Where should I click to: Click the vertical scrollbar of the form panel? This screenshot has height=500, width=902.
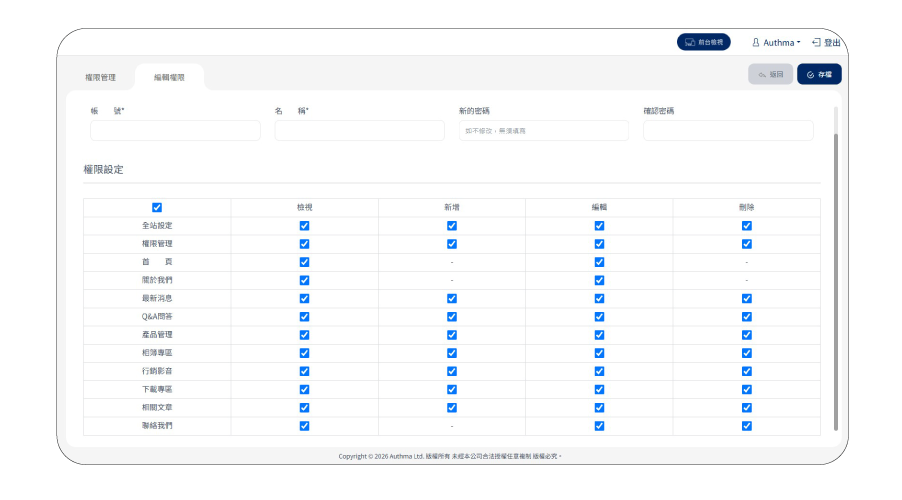coord(836,282)
